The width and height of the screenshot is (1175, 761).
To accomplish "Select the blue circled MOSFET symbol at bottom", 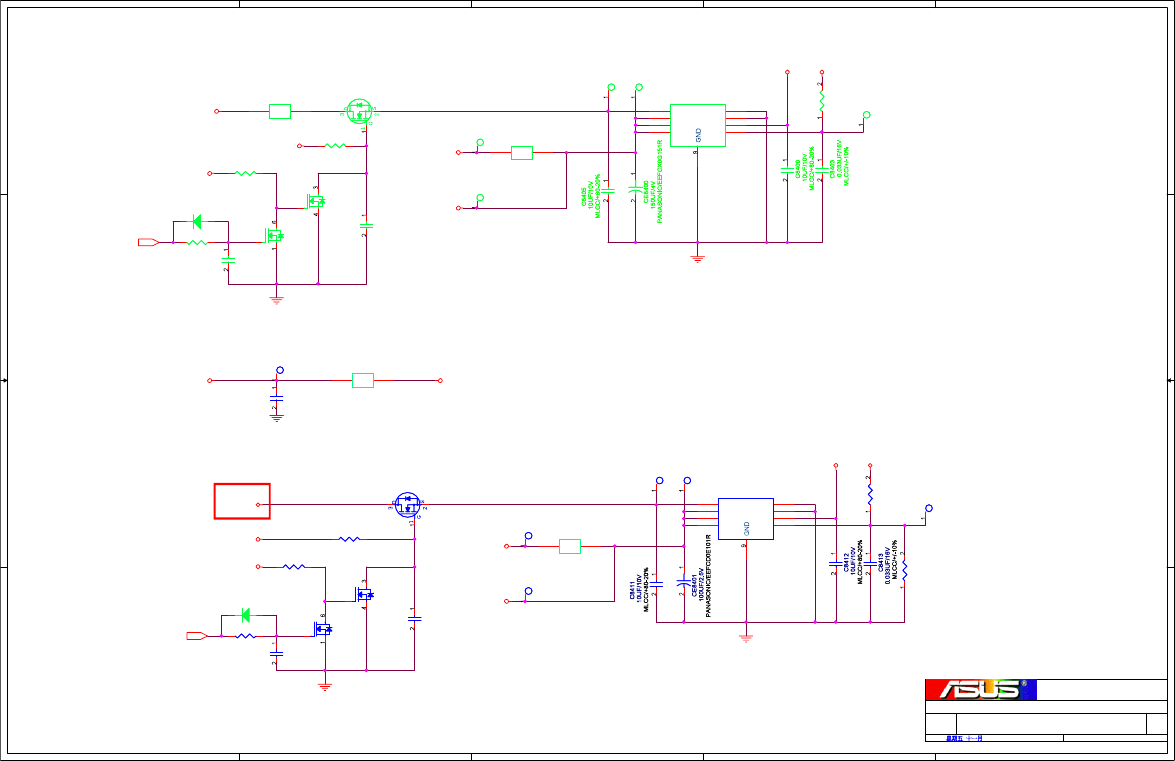I will (x=408, y=505).
